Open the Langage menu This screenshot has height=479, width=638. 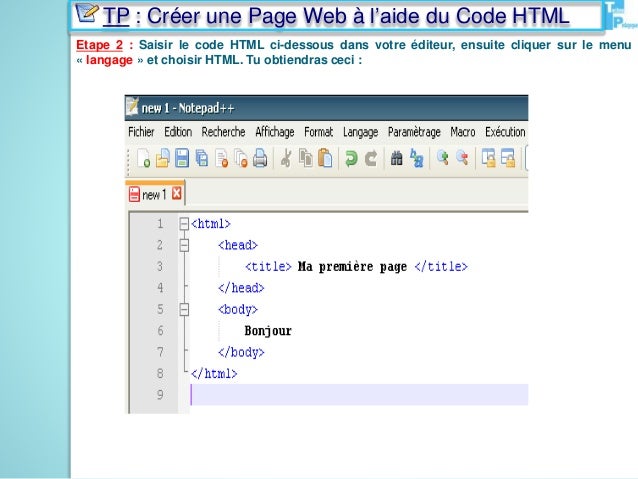[x=361, y=133]
